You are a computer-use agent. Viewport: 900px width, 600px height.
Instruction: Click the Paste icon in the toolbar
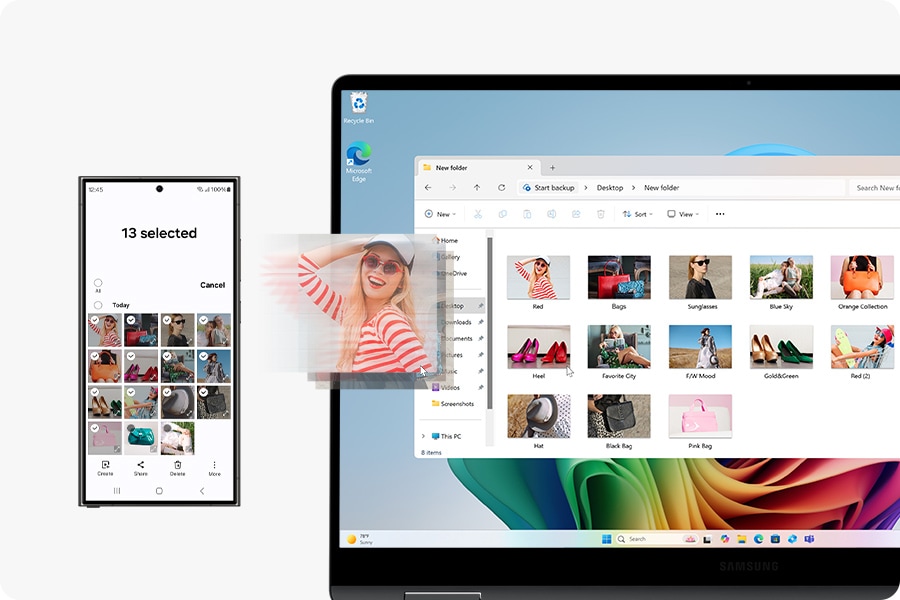[527, 213]
